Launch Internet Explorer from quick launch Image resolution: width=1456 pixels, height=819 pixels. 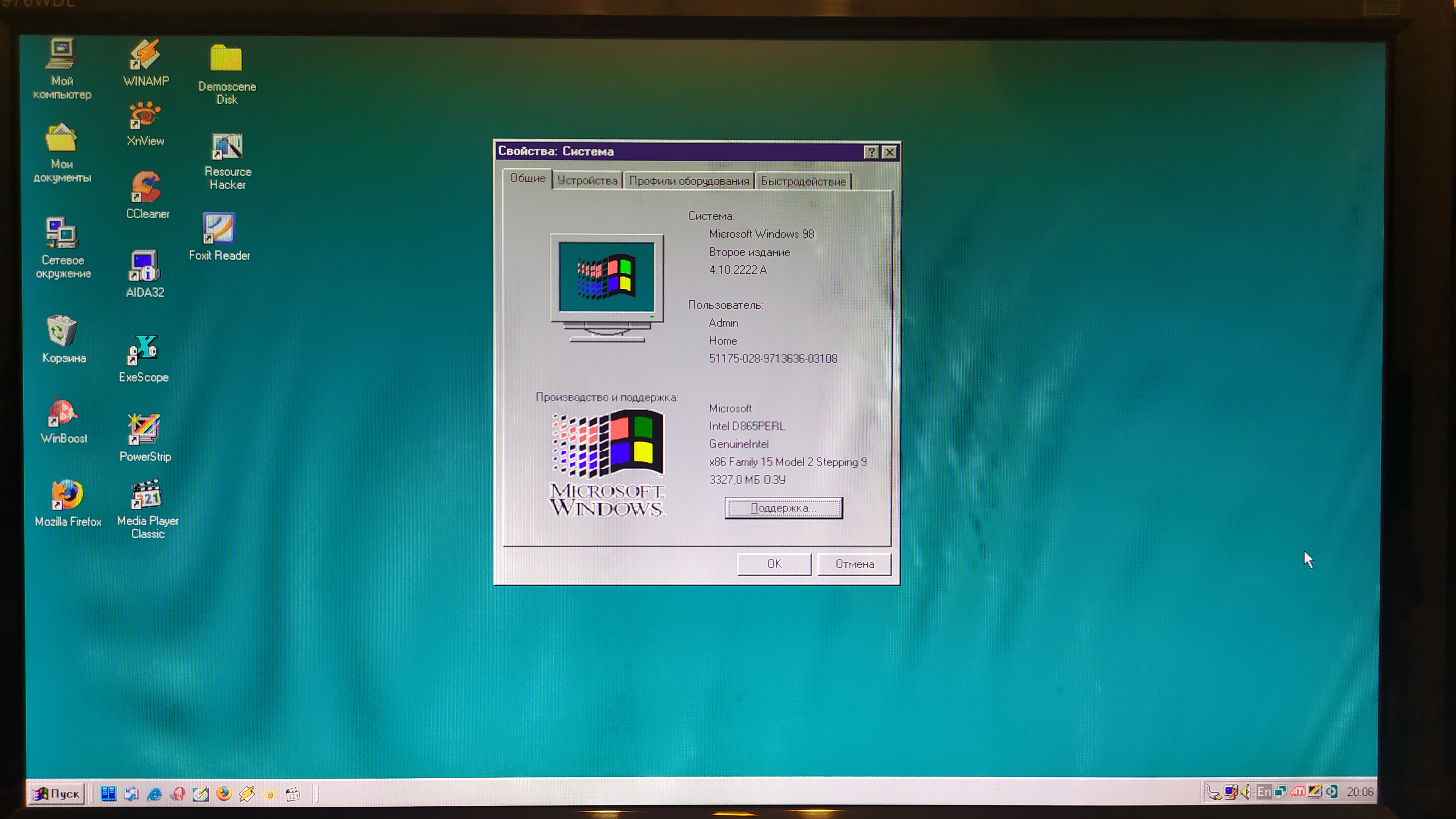[155, 794]
